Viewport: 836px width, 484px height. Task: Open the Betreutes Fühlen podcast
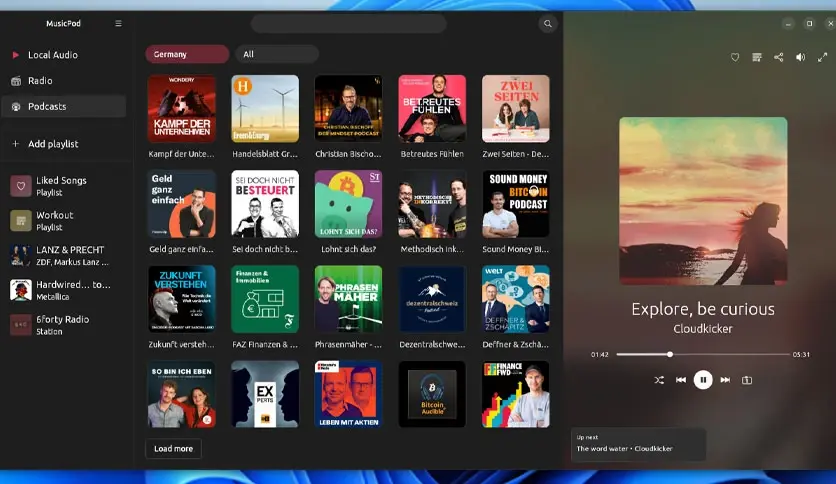pyautogui.click(x=432, y=109)
